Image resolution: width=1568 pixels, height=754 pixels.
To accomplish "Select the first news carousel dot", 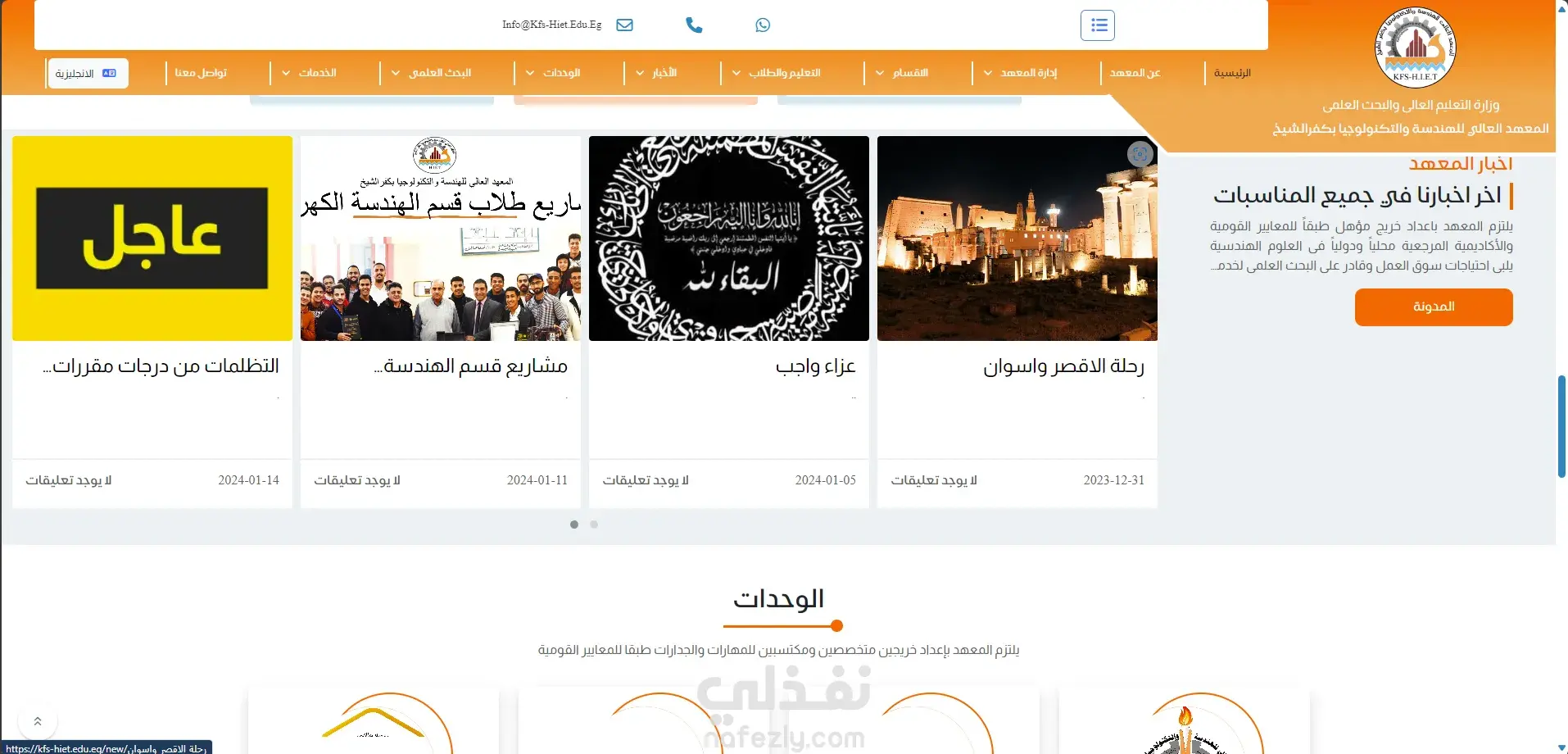I will pyautogui.click(x=574, y=525).
